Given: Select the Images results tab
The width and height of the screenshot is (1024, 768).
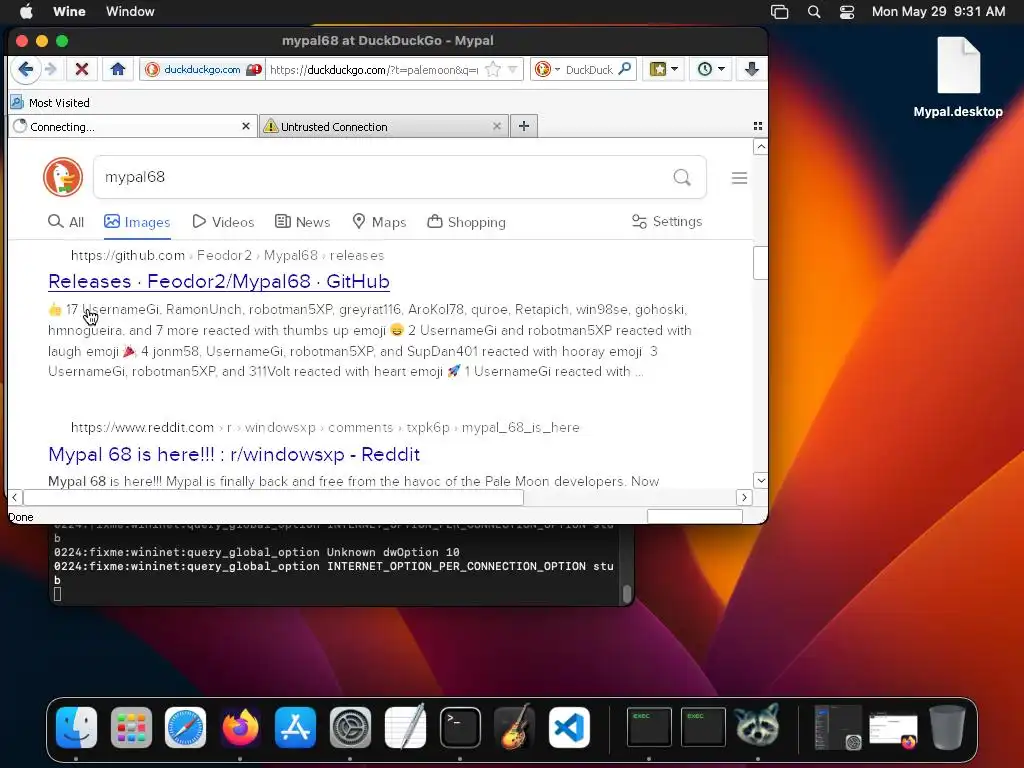Looking at the screenshot, I should (x=137, y=222).
